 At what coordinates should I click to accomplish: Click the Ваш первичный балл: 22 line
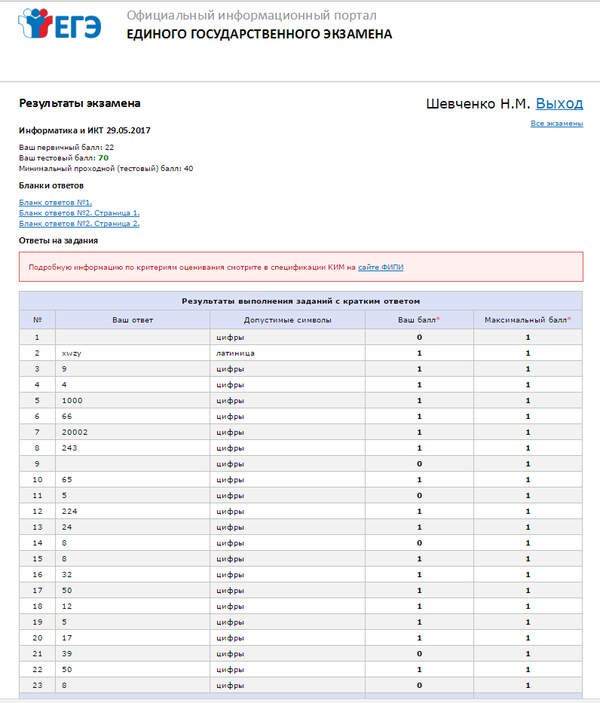[66, 147]
